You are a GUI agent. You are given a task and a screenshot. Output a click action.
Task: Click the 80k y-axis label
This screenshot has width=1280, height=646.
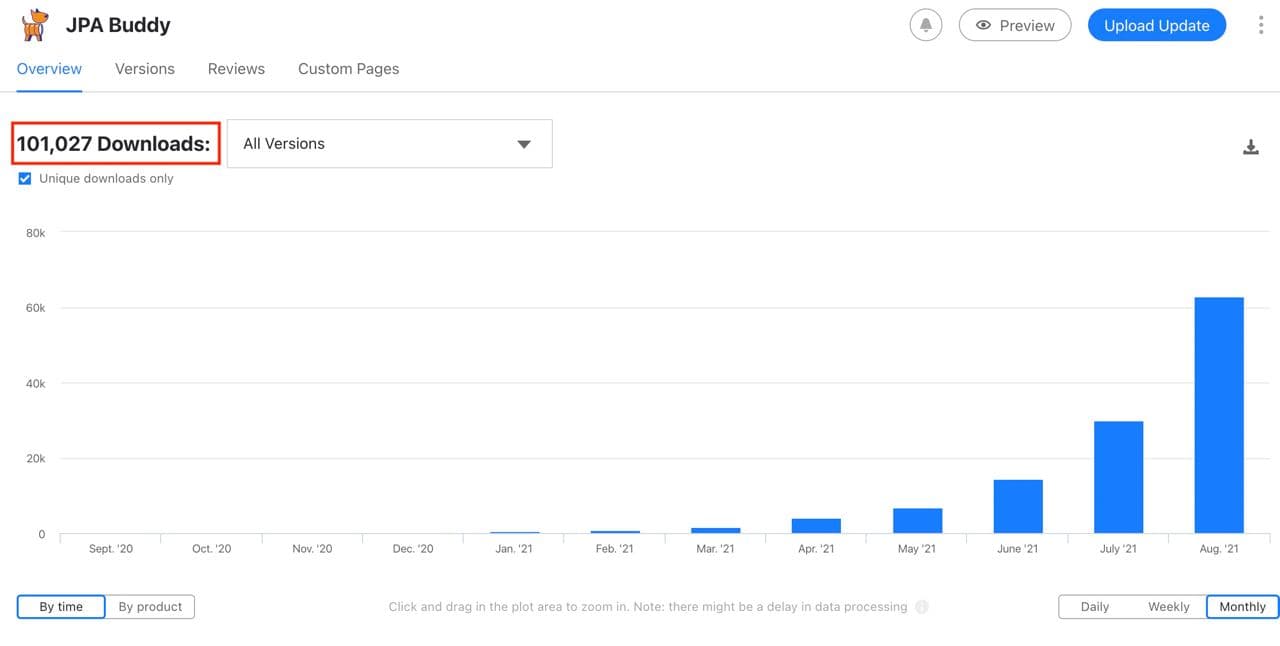point(35,233)
